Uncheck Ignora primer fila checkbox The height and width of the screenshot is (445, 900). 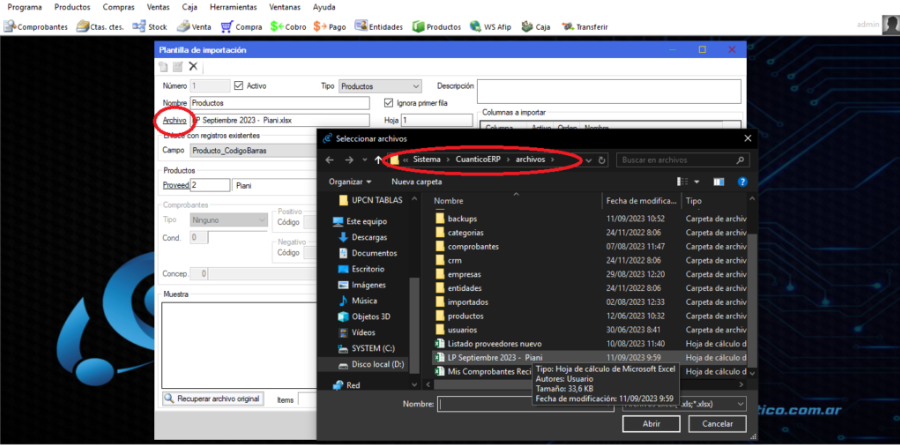pos(389,103)
